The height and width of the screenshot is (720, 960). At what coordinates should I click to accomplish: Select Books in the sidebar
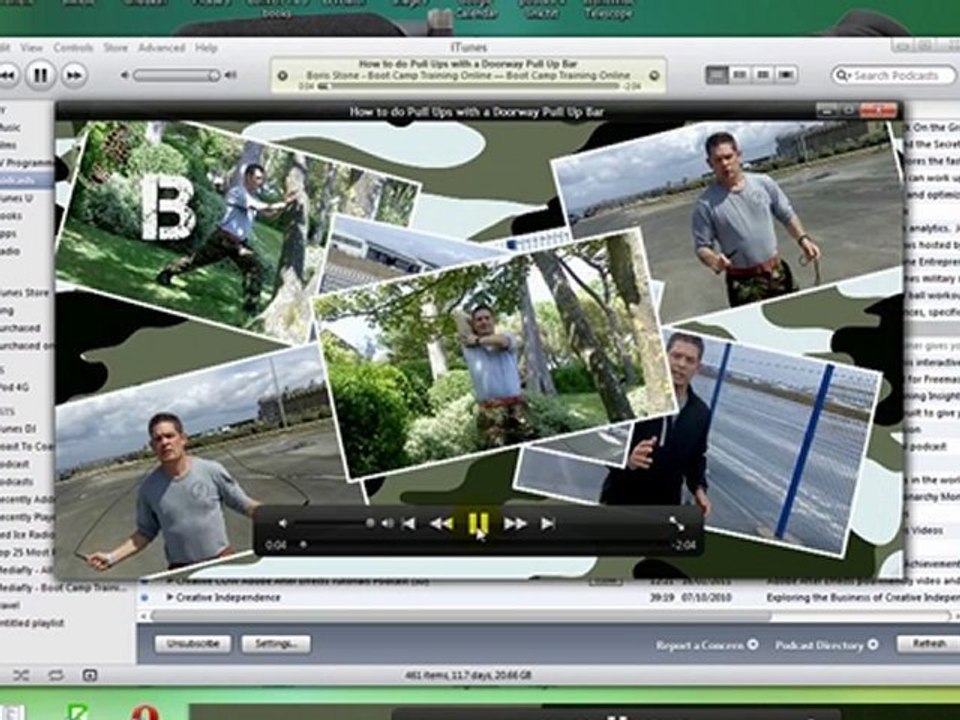click(11, 216)
